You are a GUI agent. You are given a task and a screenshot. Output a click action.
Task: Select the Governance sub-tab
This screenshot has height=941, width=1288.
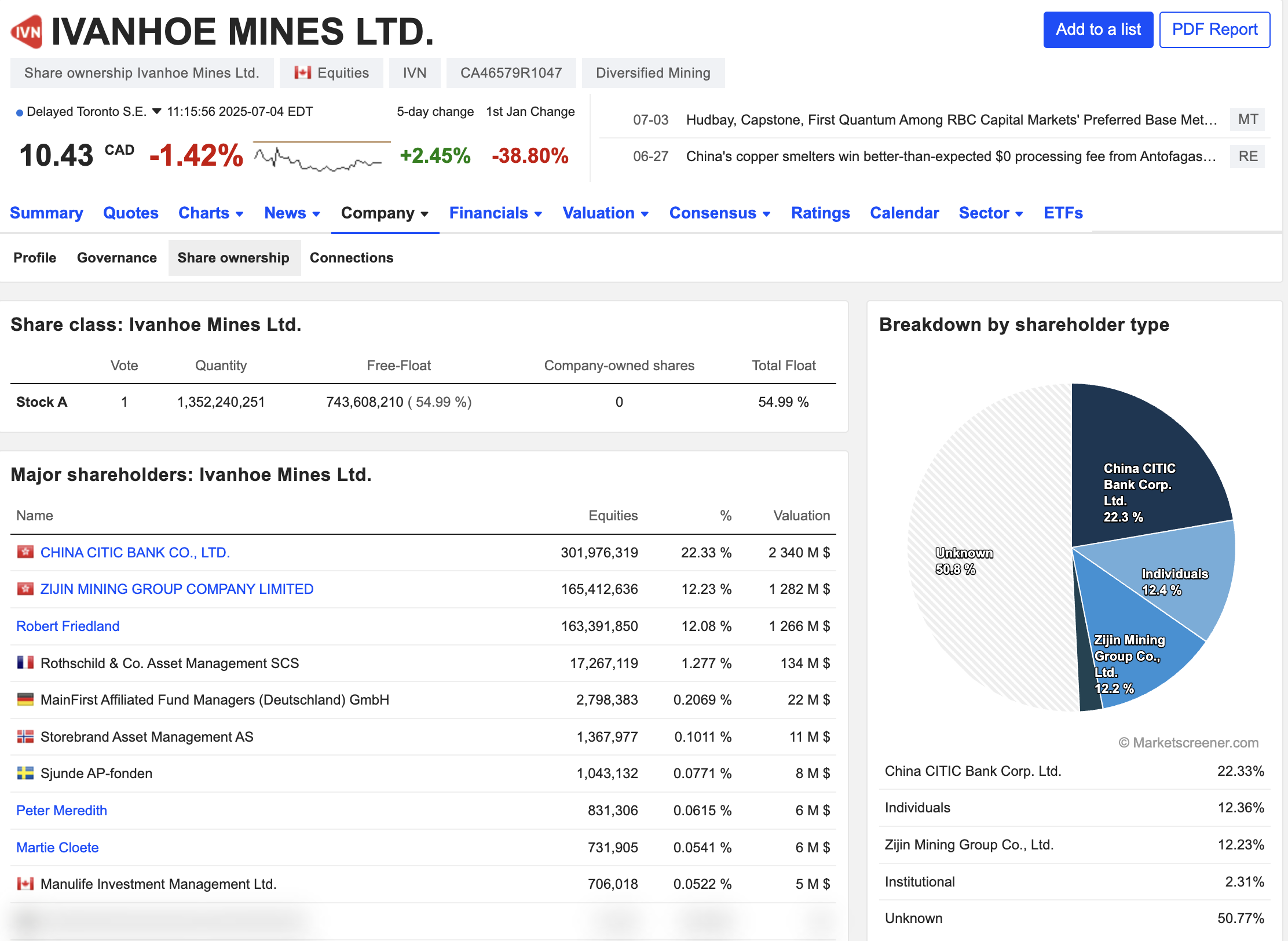point(117,258)
